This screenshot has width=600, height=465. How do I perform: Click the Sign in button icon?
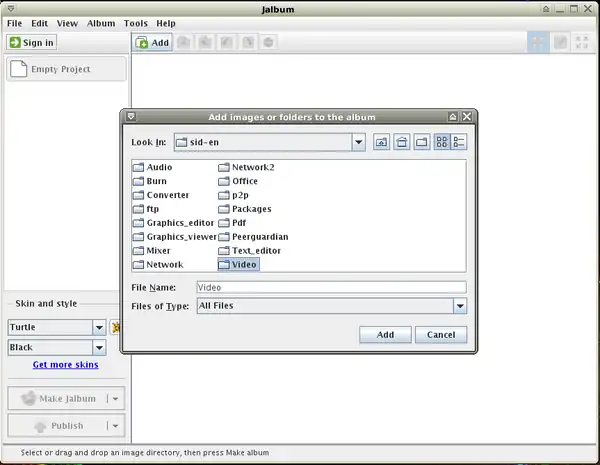pos(16,42)
